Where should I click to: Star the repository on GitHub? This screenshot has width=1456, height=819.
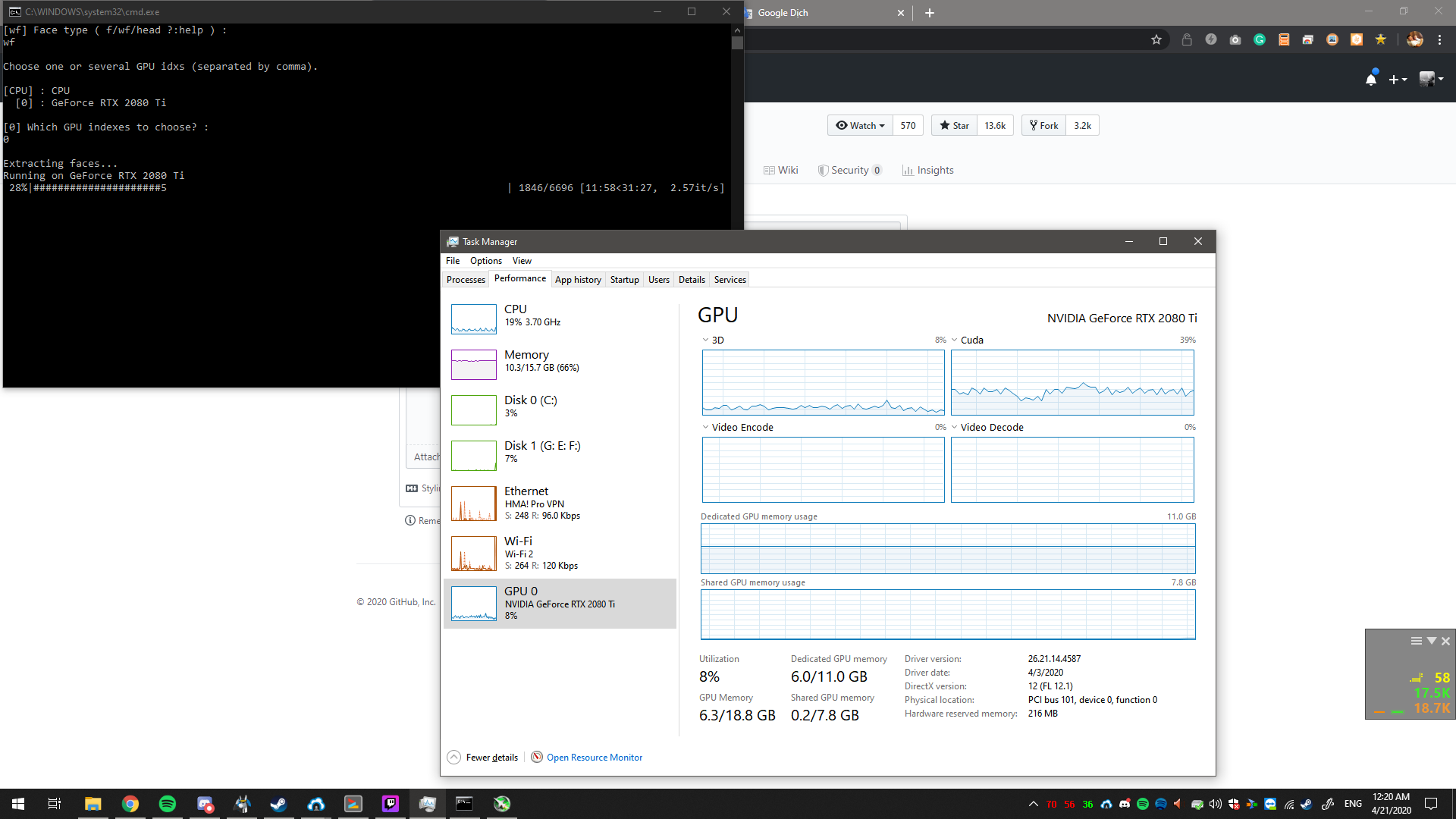(x=953, y=125)
